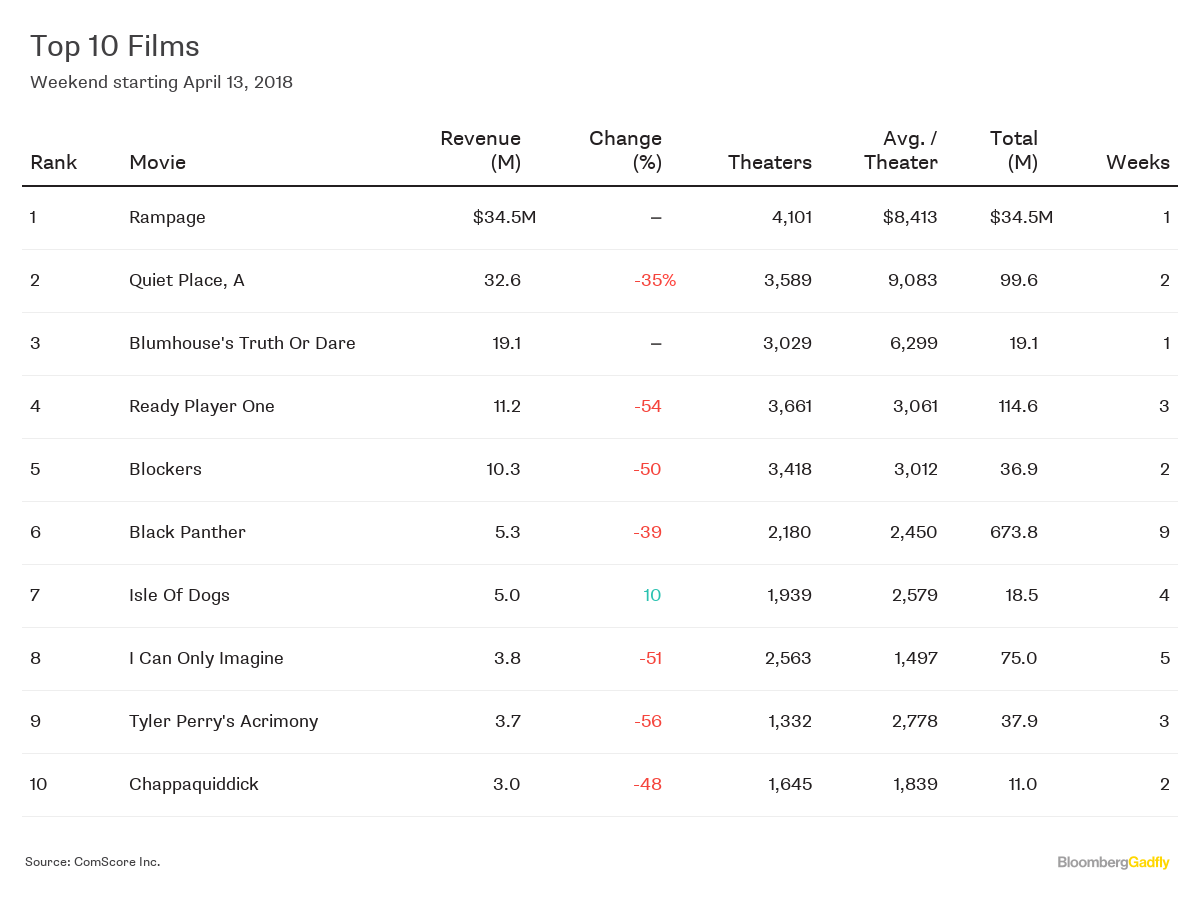Click the 114.6 total for Ready Player One
Screen dimensions: 1200x900
coord(1017,406)
